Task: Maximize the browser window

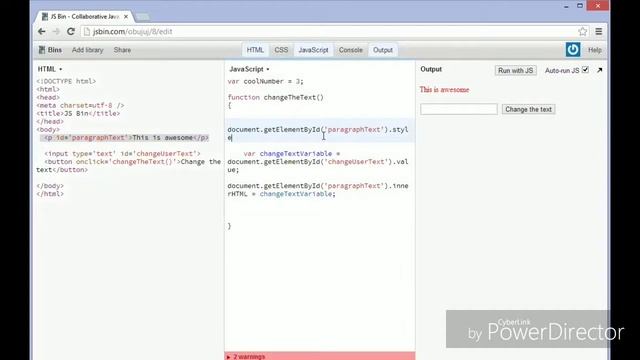Action: tap(580, 6)
